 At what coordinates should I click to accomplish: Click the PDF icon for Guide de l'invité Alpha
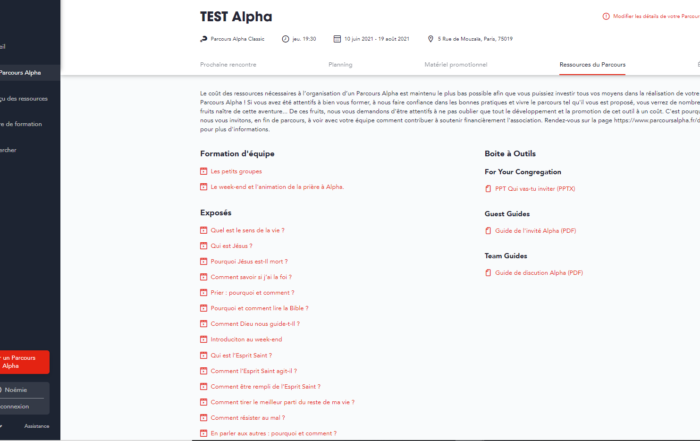(x=488, y=231)
